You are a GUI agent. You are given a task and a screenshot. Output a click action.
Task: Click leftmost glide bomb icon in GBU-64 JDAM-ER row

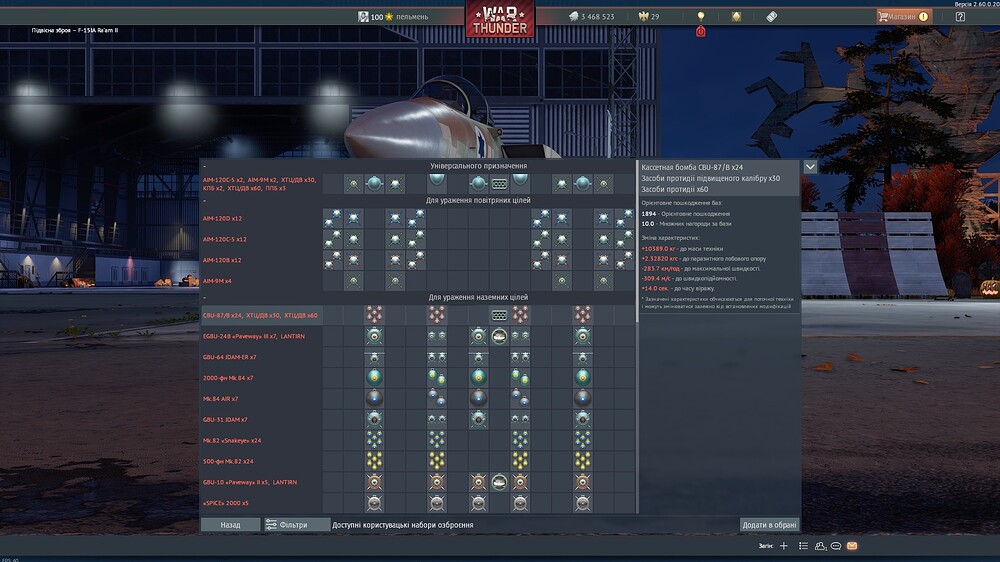[374, 357]
